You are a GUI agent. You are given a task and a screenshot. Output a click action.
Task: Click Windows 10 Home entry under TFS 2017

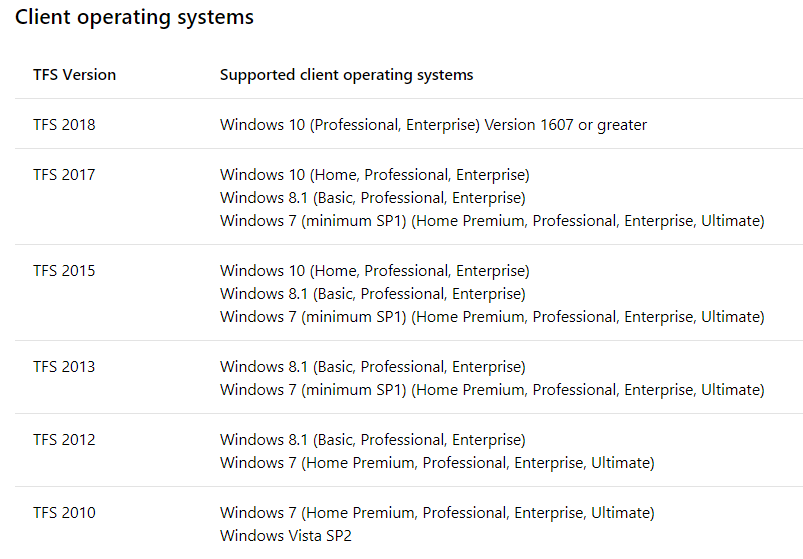(x=374, y=175)
